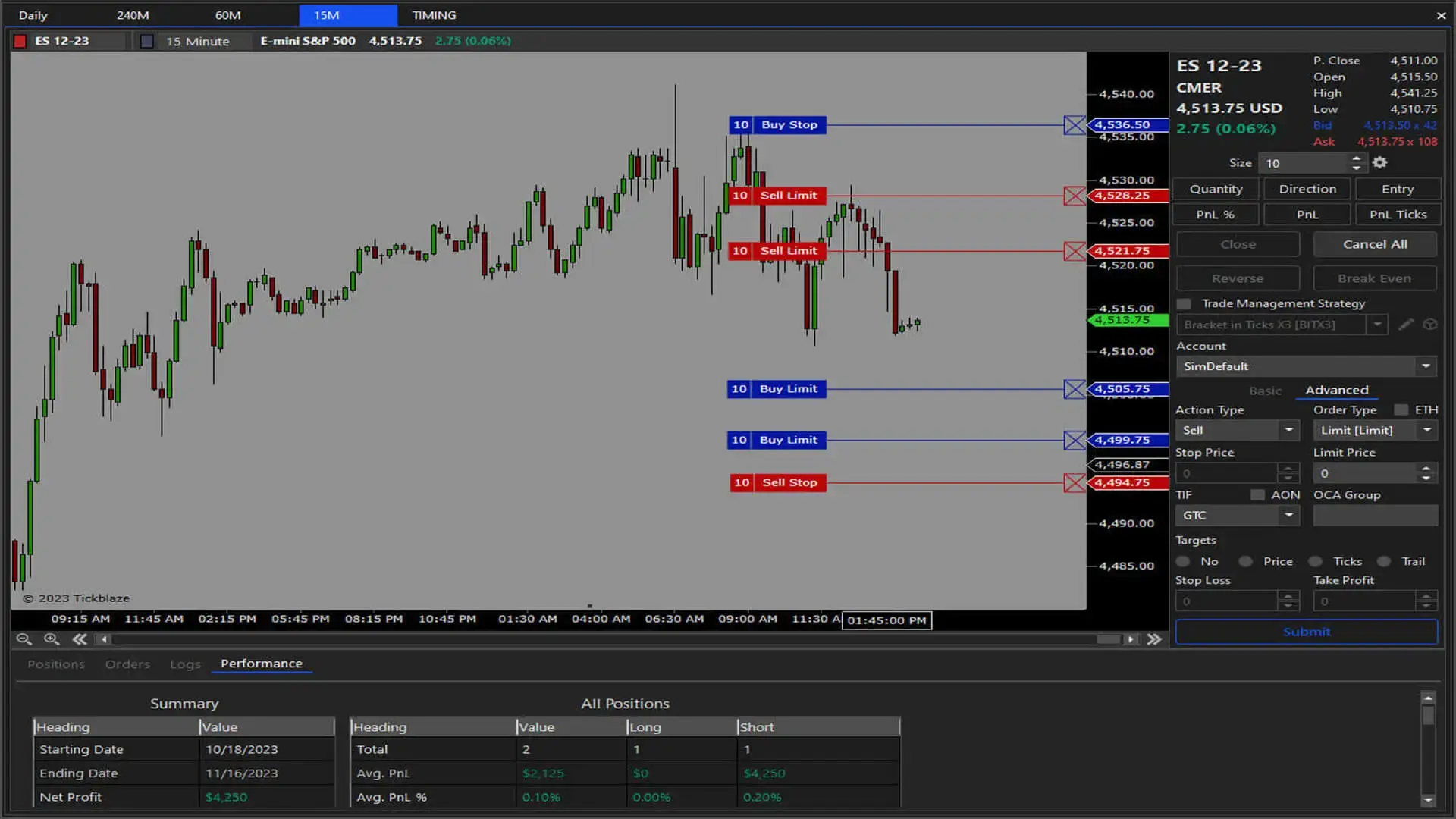Select the Trail targets radio button

[x=1384, y=561]
